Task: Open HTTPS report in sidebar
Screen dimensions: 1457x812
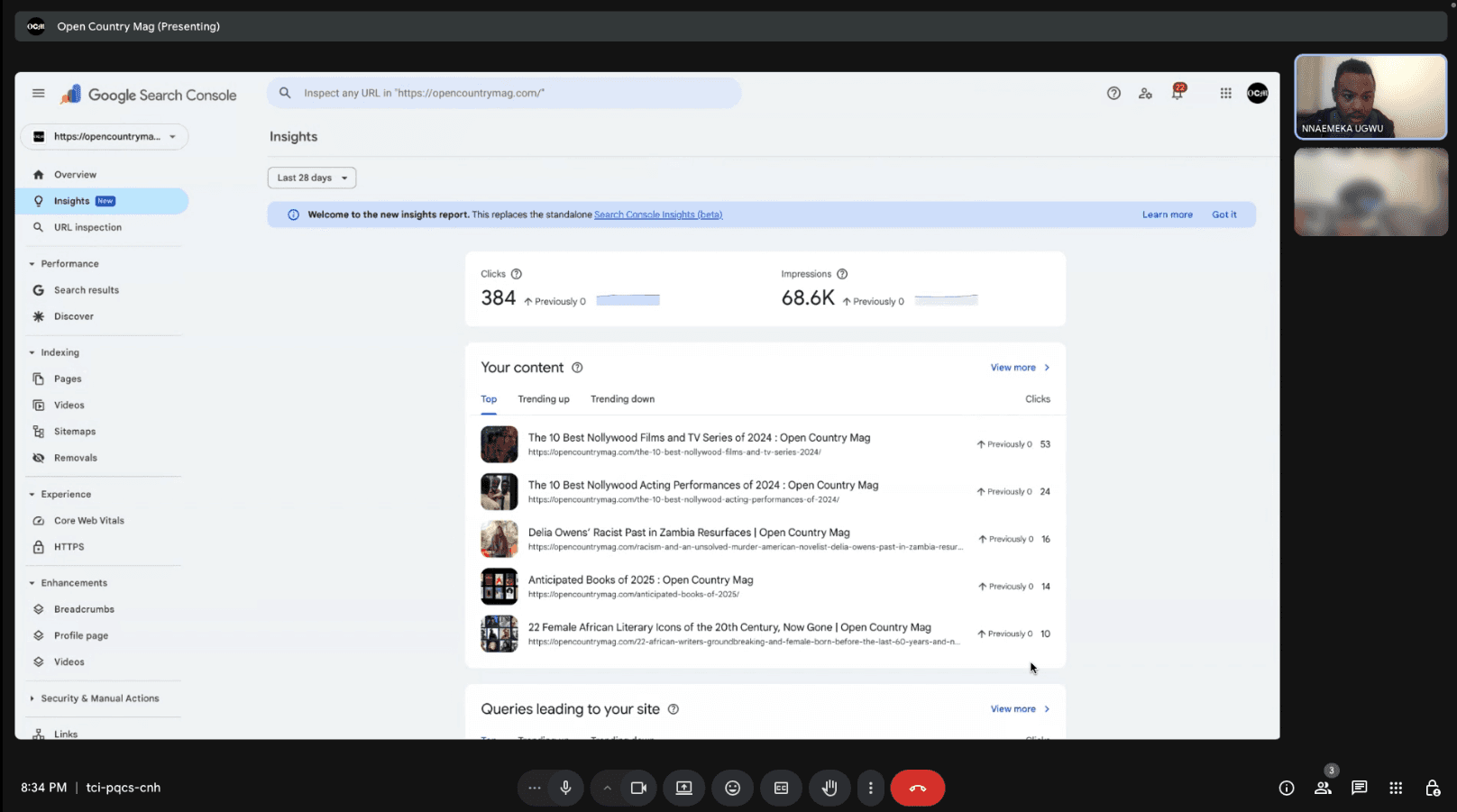Action: [101, 547]
